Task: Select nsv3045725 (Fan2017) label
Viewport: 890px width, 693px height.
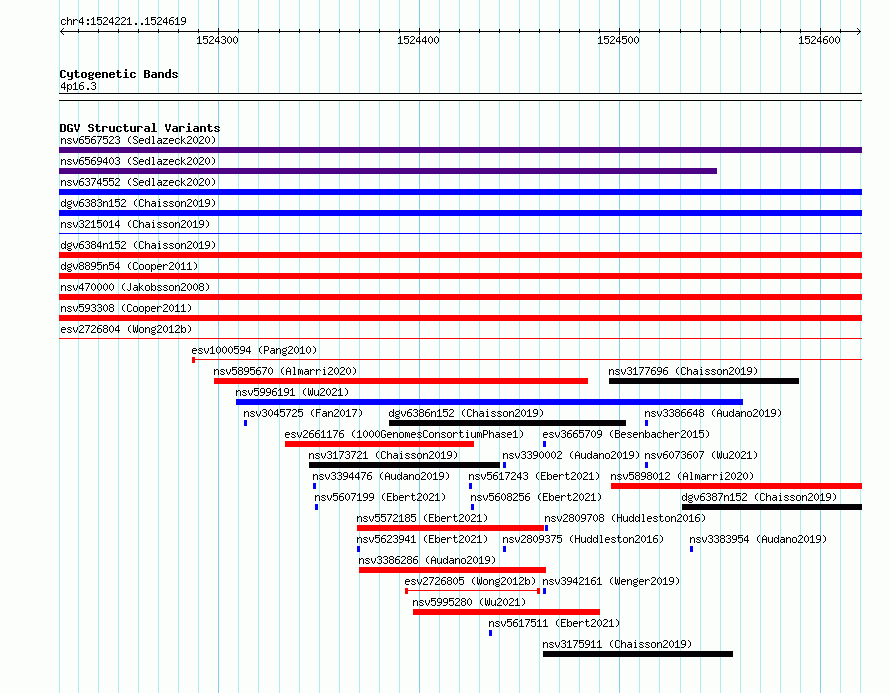Action: 303,413
